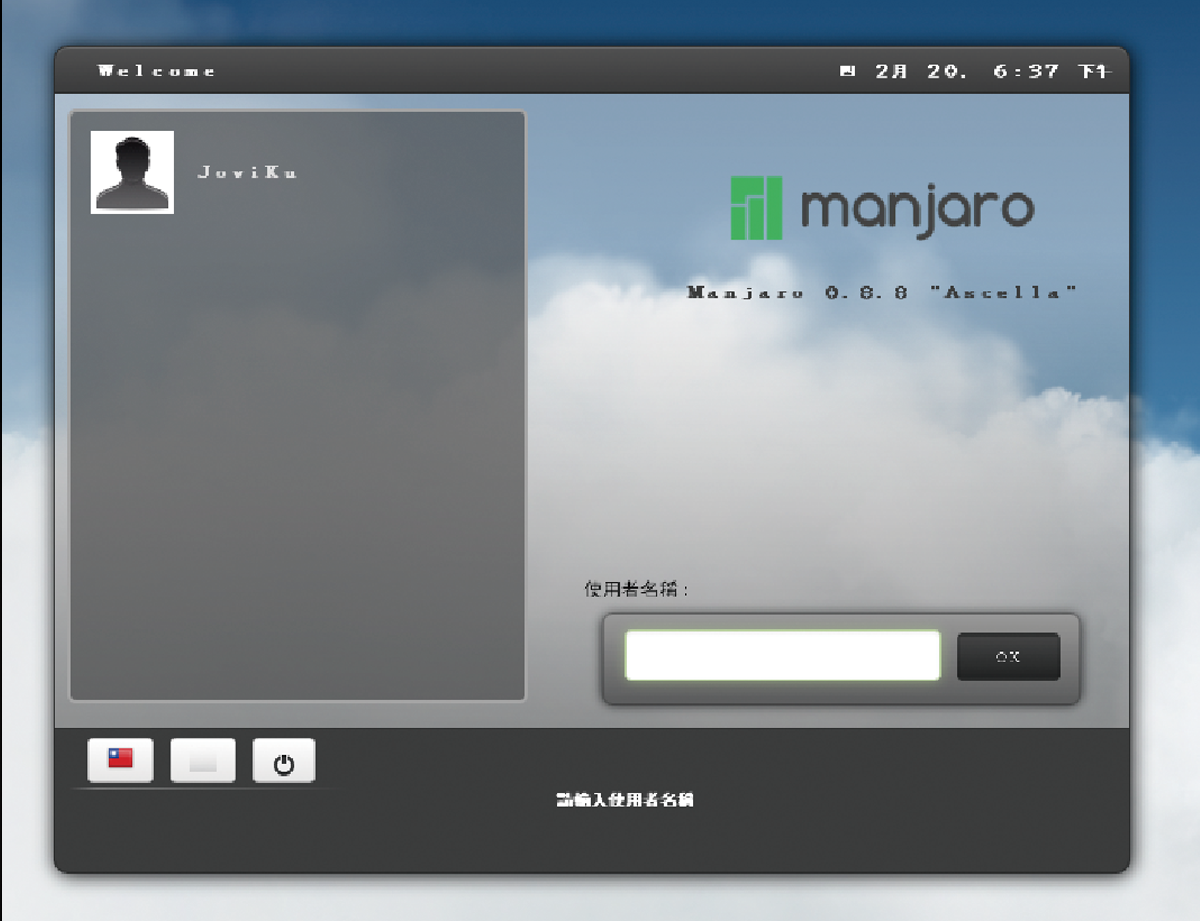Click the 使用者名稱 label above the field
This screenshot has height=921, width=1200.
click(636, 589)
